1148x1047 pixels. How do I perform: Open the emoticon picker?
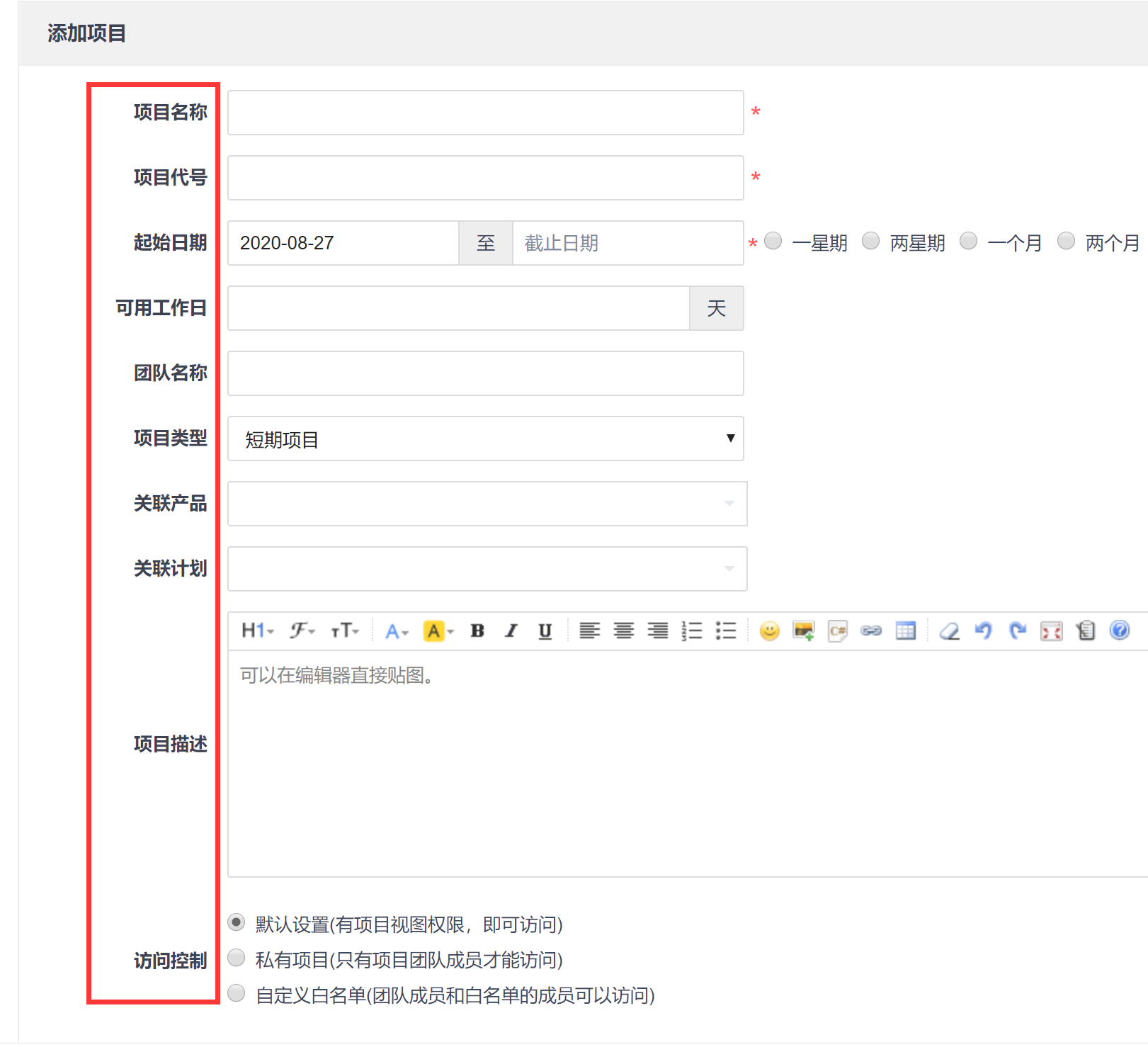[x=770, y=630]
